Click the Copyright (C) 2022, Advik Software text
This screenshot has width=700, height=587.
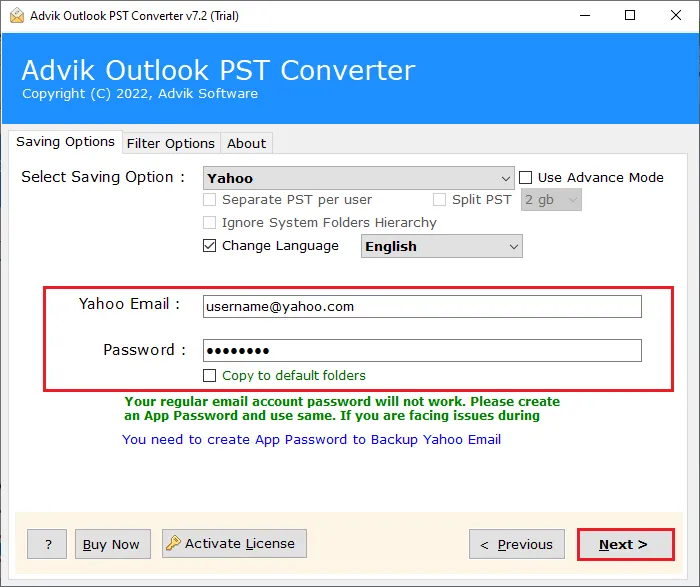click(x=140, y=94)
